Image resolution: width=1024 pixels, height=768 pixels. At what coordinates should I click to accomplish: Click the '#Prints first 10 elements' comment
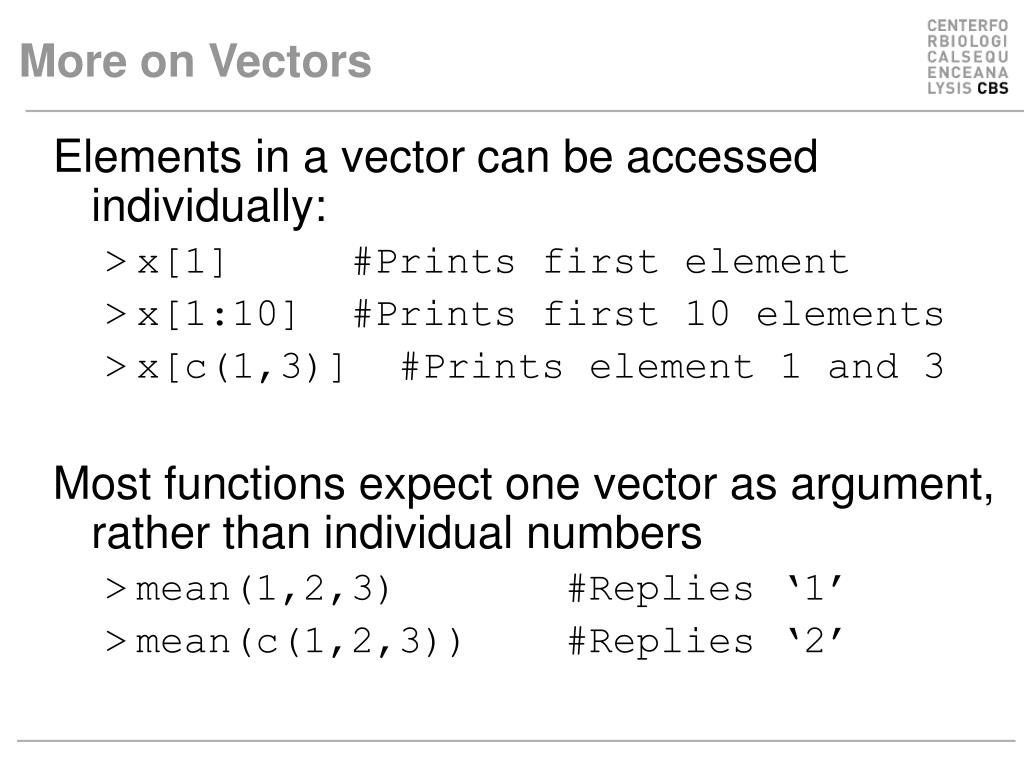[648, 315]
